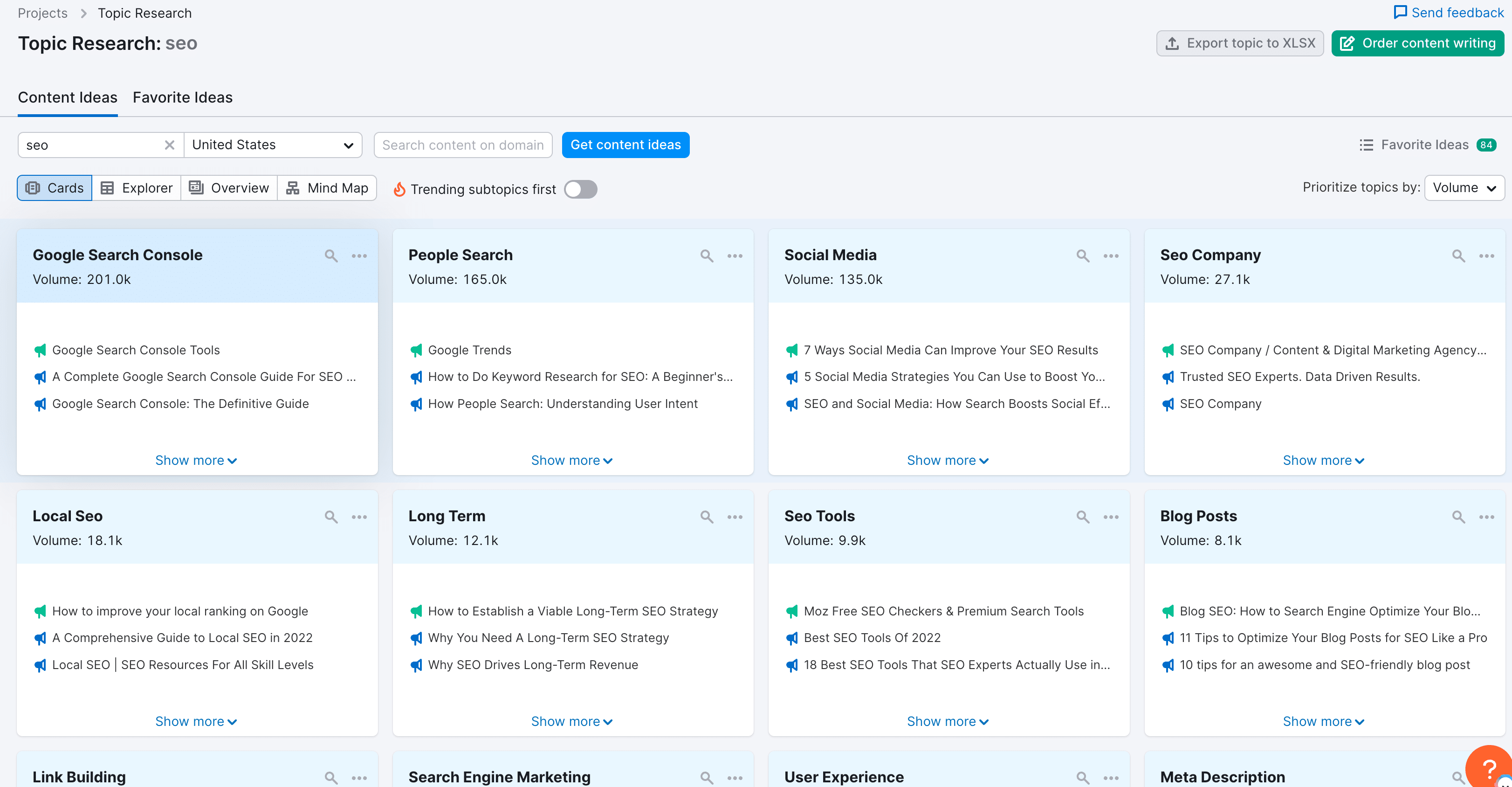This screenshot has width=1512, height=787.
Task: Open Prioritize topics by Volume dropdown
Action: [x=1464, y=188]
